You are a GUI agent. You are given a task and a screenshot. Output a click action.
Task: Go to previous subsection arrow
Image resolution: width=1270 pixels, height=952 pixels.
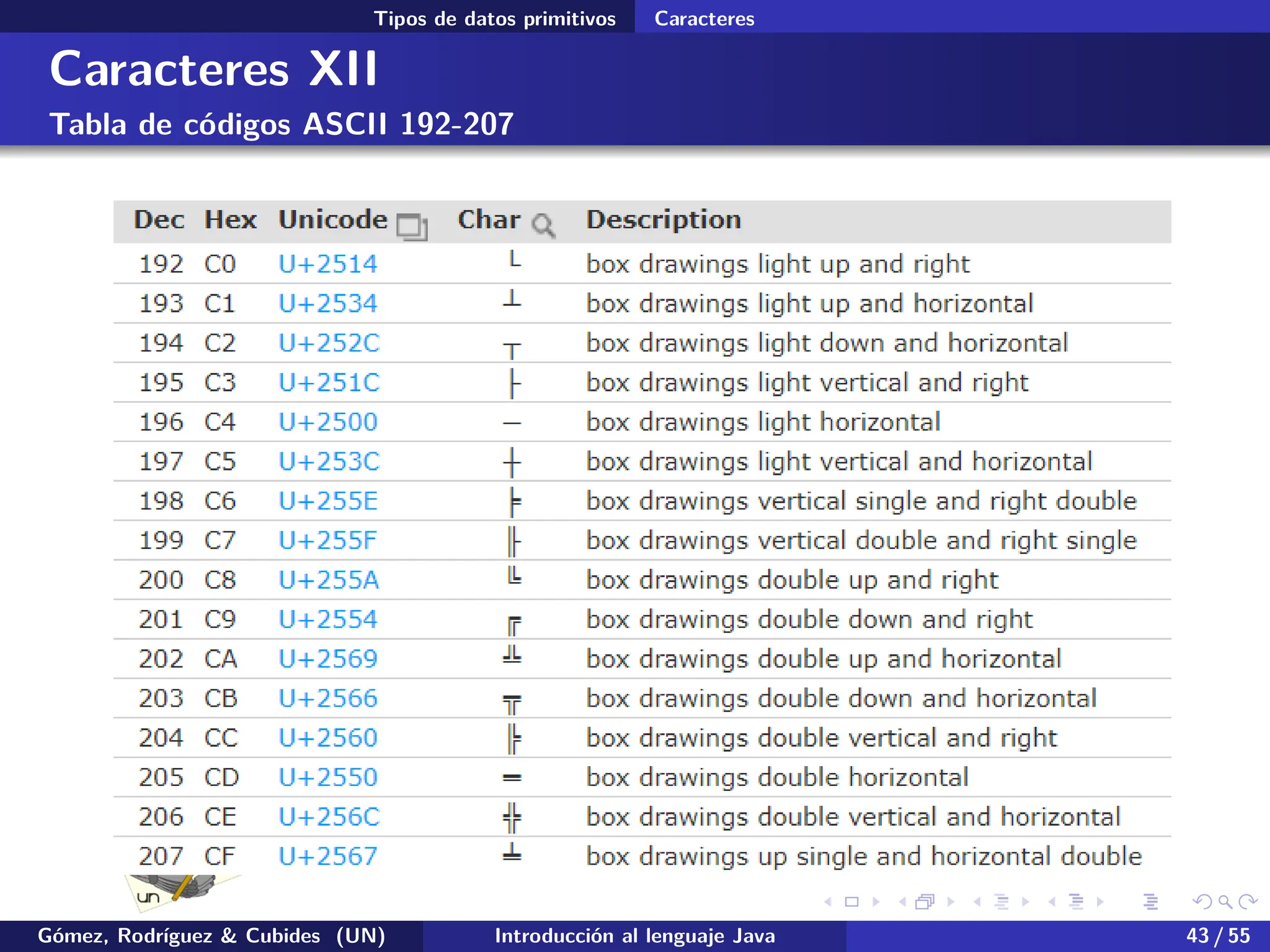(977, 902)
